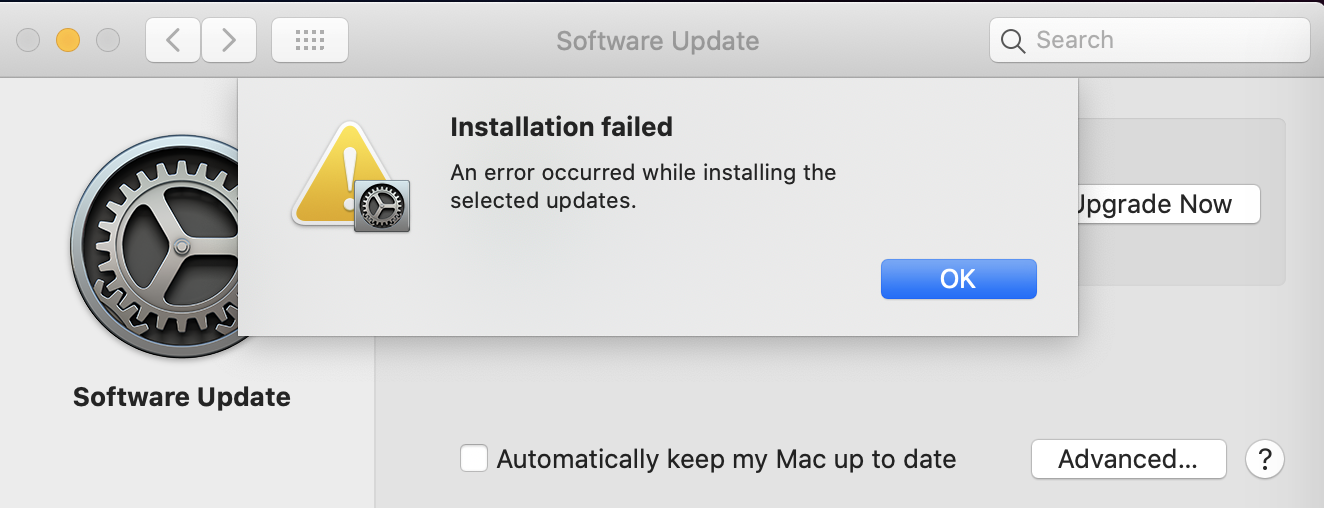1324x508 pixels.
Task: Click the Software Update window title
Action: click(x=657, y=41)
